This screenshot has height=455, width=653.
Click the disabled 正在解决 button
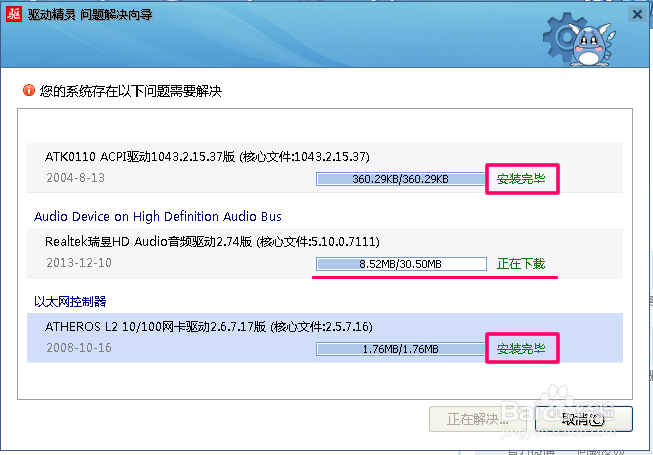tap(478, 419)
